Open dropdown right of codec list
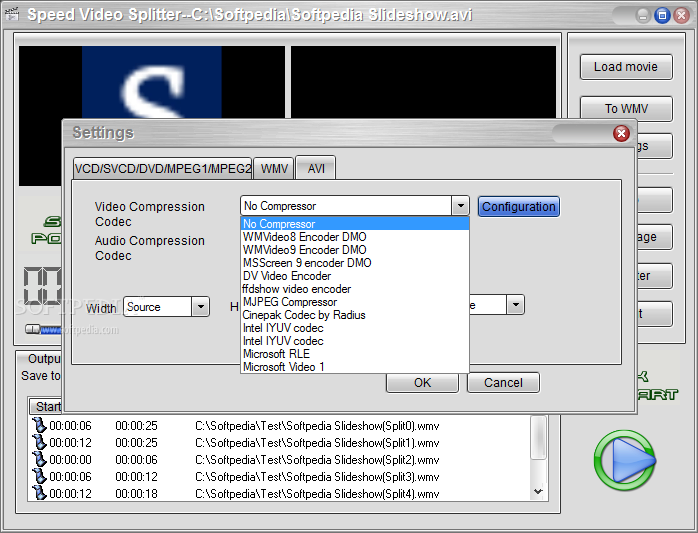Image resolution: width=698 pixels, height=533 pixels. click(x=515, y=305)
